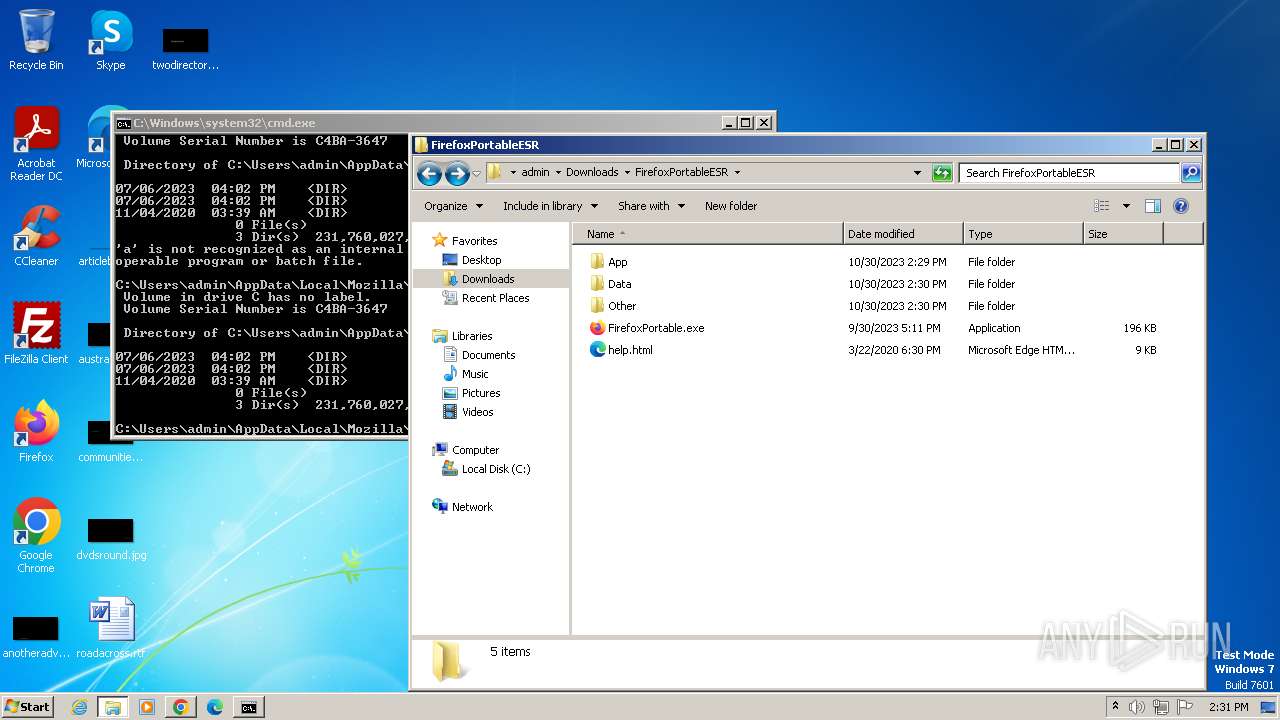This screenshot has width=1280, height=720.
Task: Go forward in the Explorer window
Action: 457,173
